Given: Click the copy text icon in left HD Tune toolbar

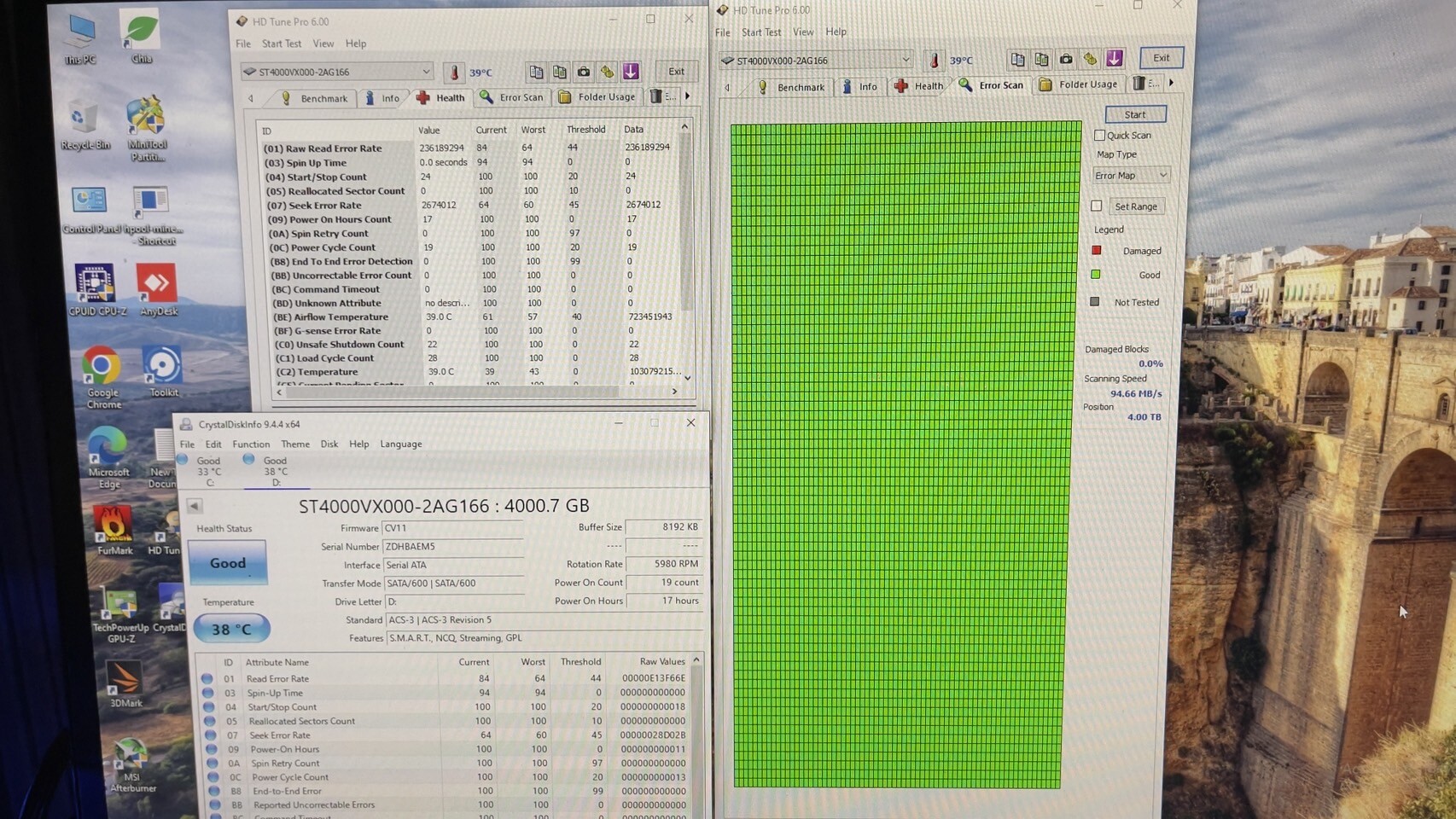Looking at the screenshot, I should (x=535, y=72).
